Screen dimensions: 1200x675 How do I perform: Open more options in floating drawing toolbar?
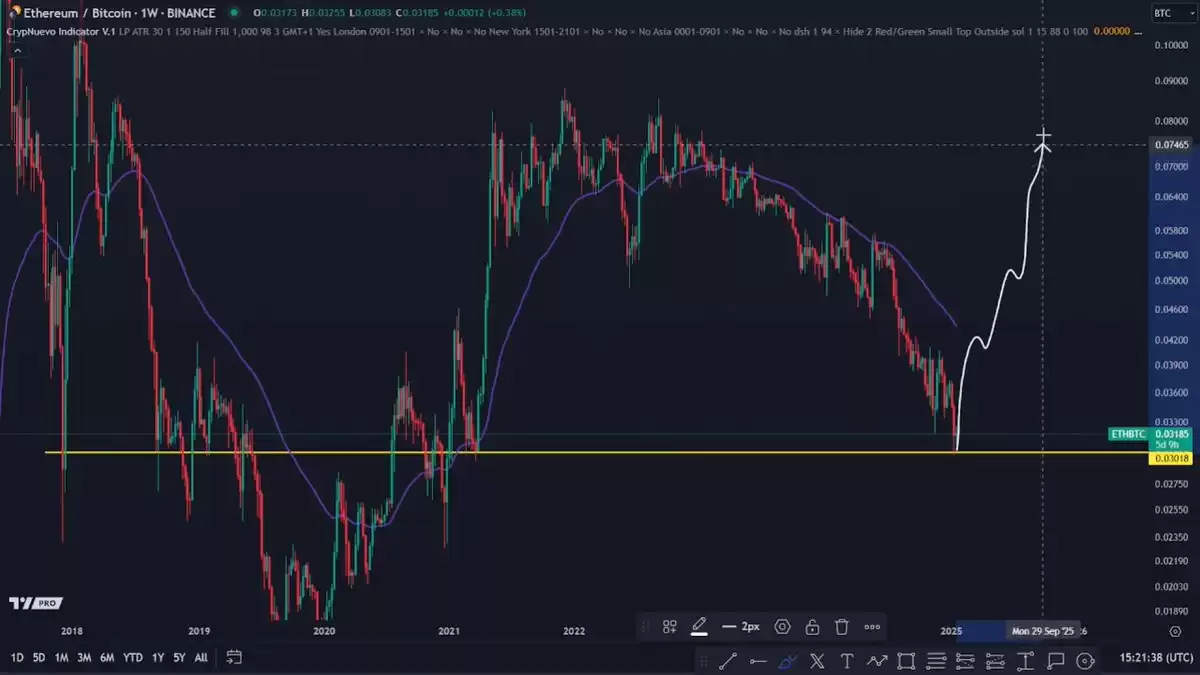[872, 627]
